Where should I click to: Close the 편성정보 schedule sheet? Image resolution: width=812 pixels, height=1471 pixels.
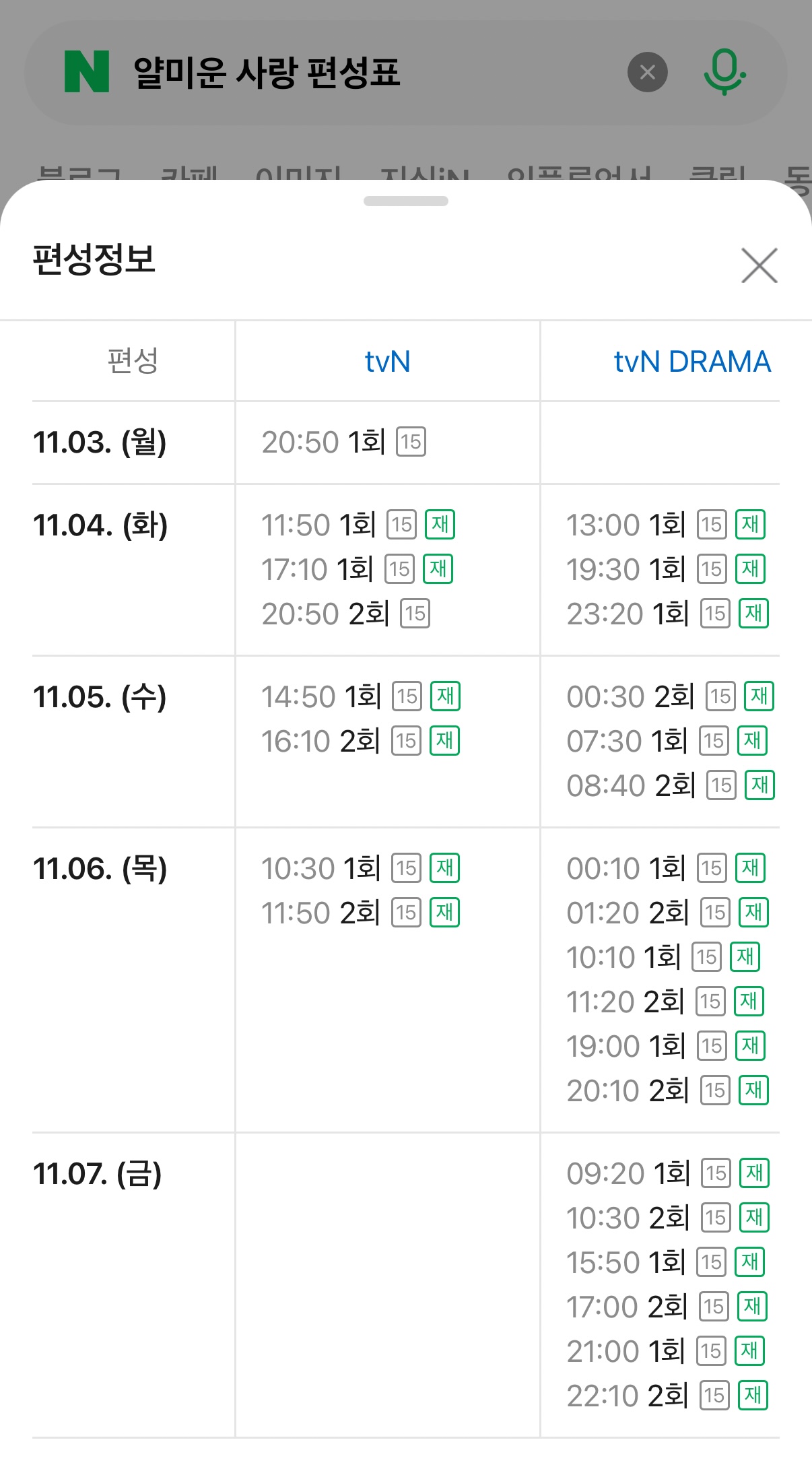pyautogui.click(x=759, y=265)
